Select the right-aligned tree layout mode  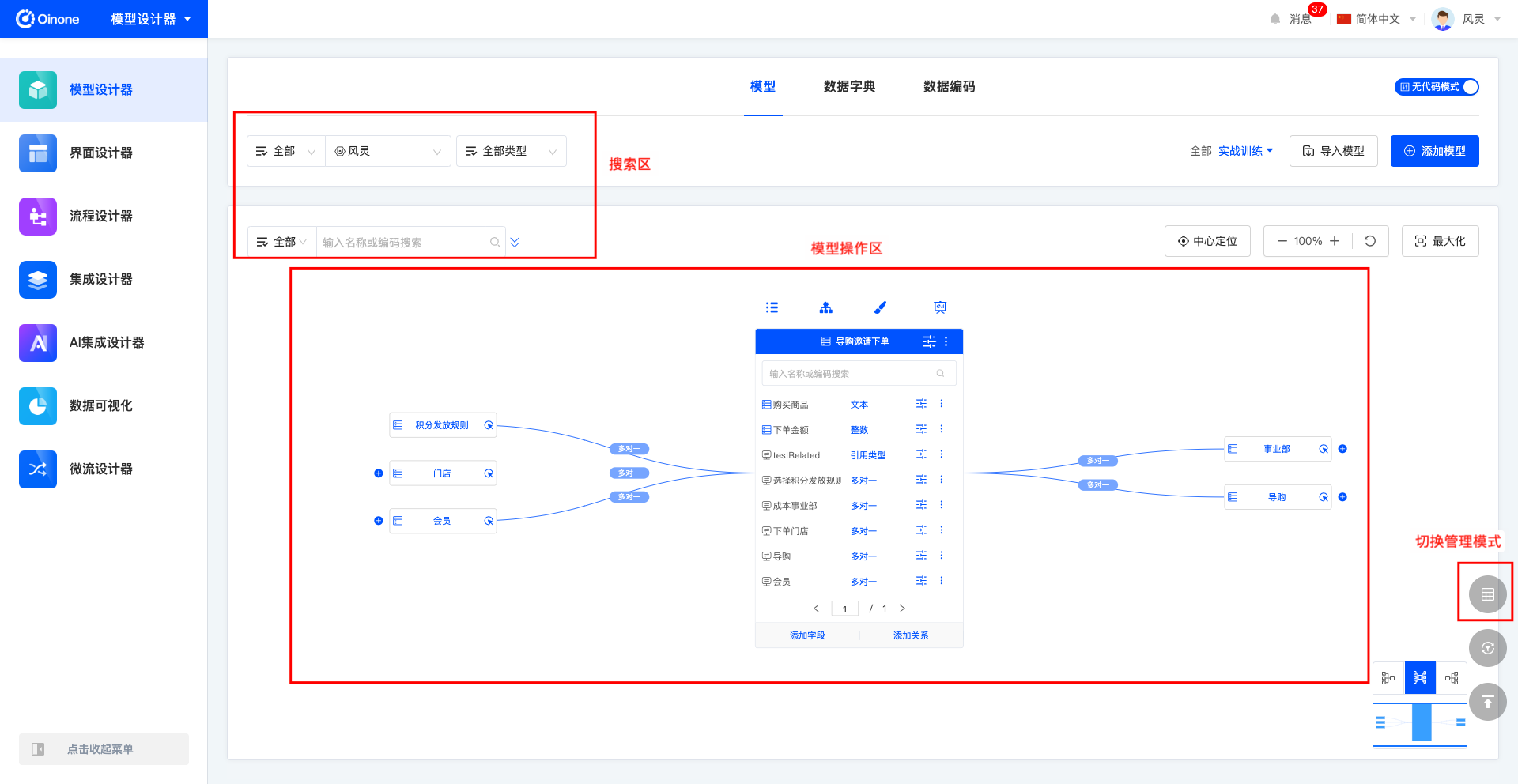(1452, 678)
